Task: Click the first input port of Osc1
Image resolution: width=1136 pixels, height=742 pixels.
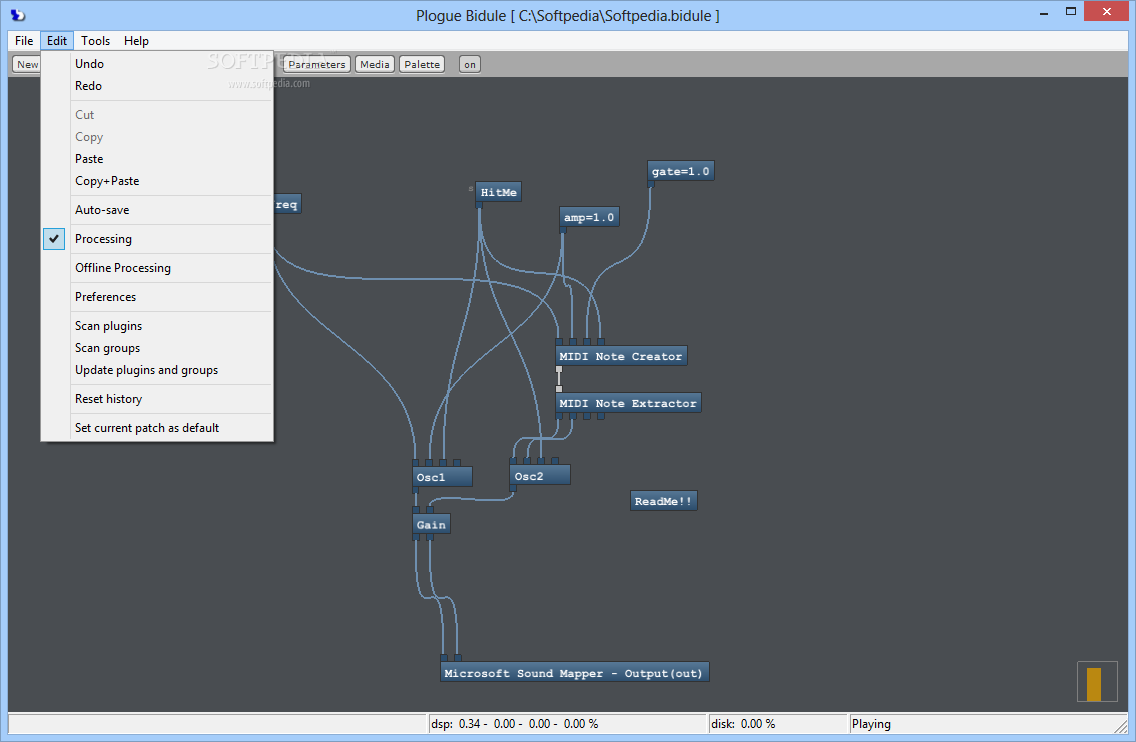Action: click(416, 463)
